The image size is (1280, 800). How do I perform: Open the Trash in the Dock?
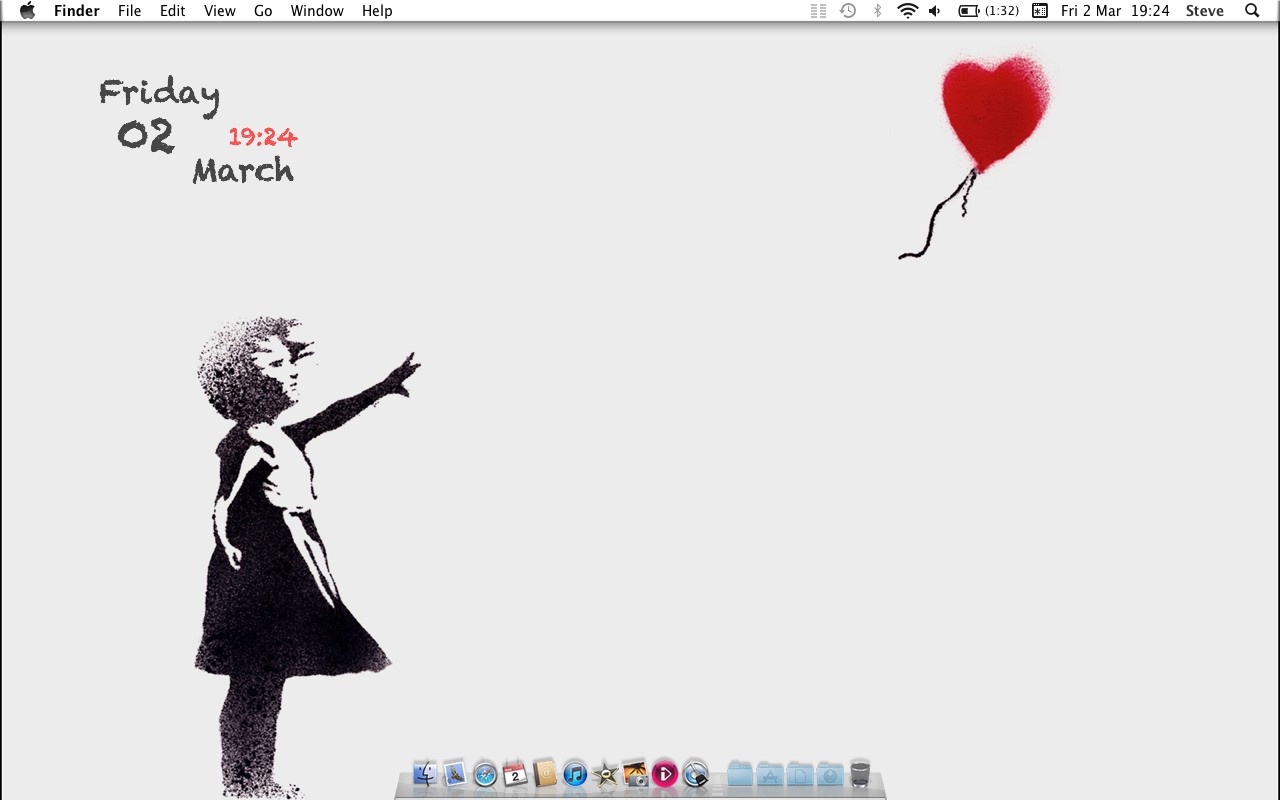click(x=860, y=773)
